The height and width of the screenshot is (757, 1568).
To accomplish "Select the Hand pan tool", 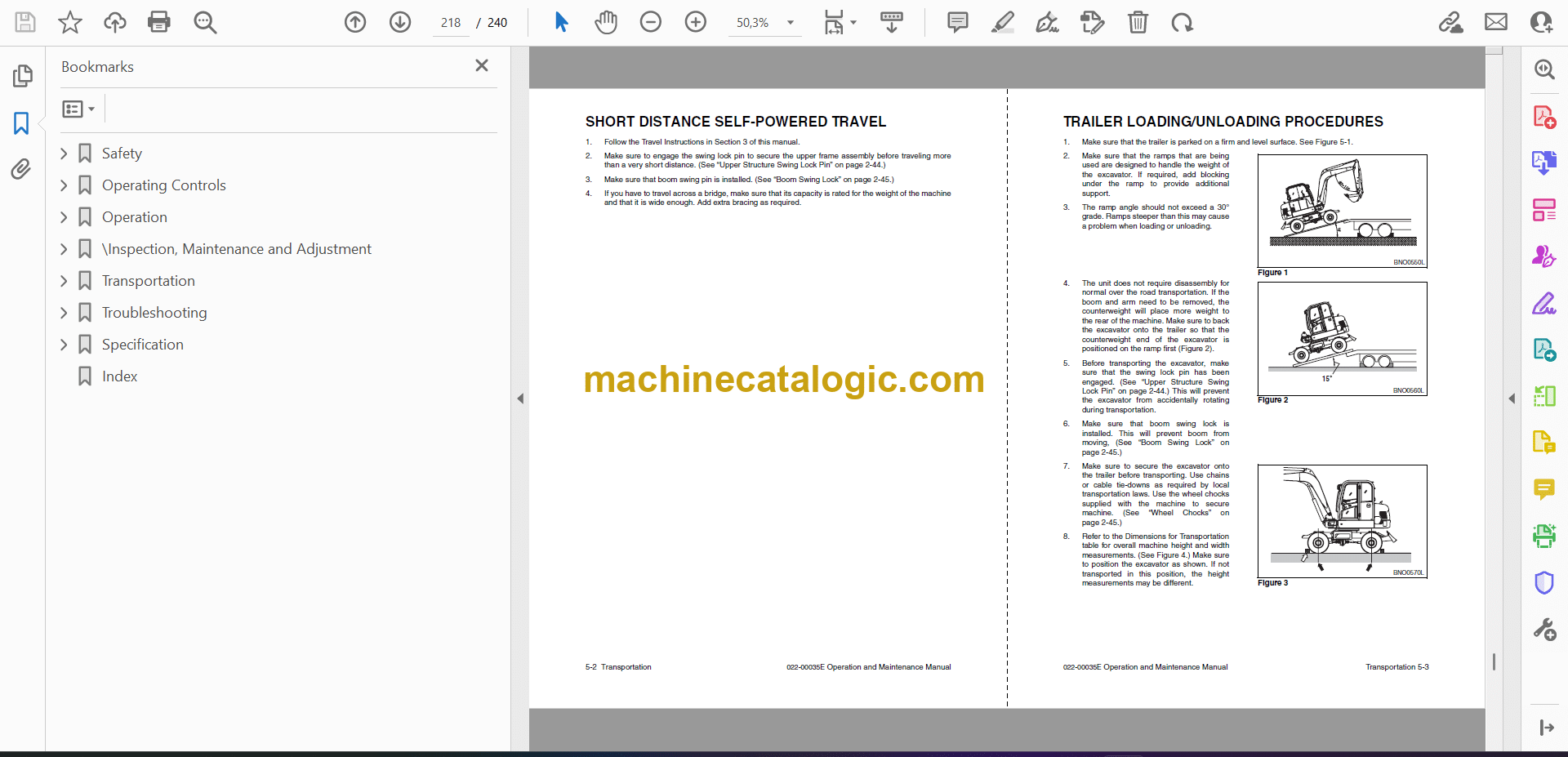I will click(x=605, y=22).
